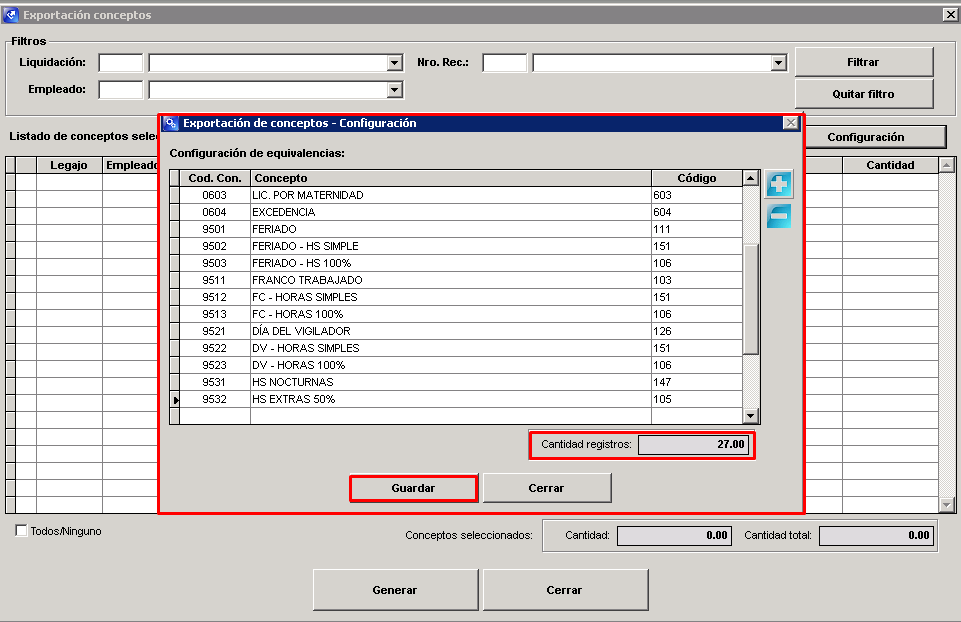The width and height of the screenshot is (961, 622).
Task: Click the blue plus add-row icon
Action: coord(778,184)
